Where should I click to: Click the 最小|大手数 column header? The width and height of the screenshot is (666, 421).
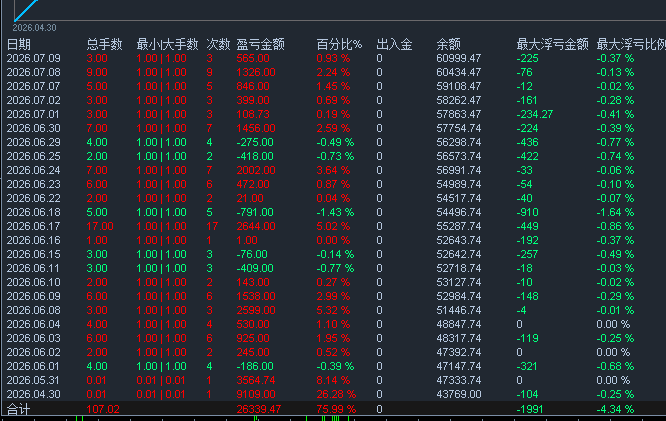pyautogui.click(x=167, y=44)
